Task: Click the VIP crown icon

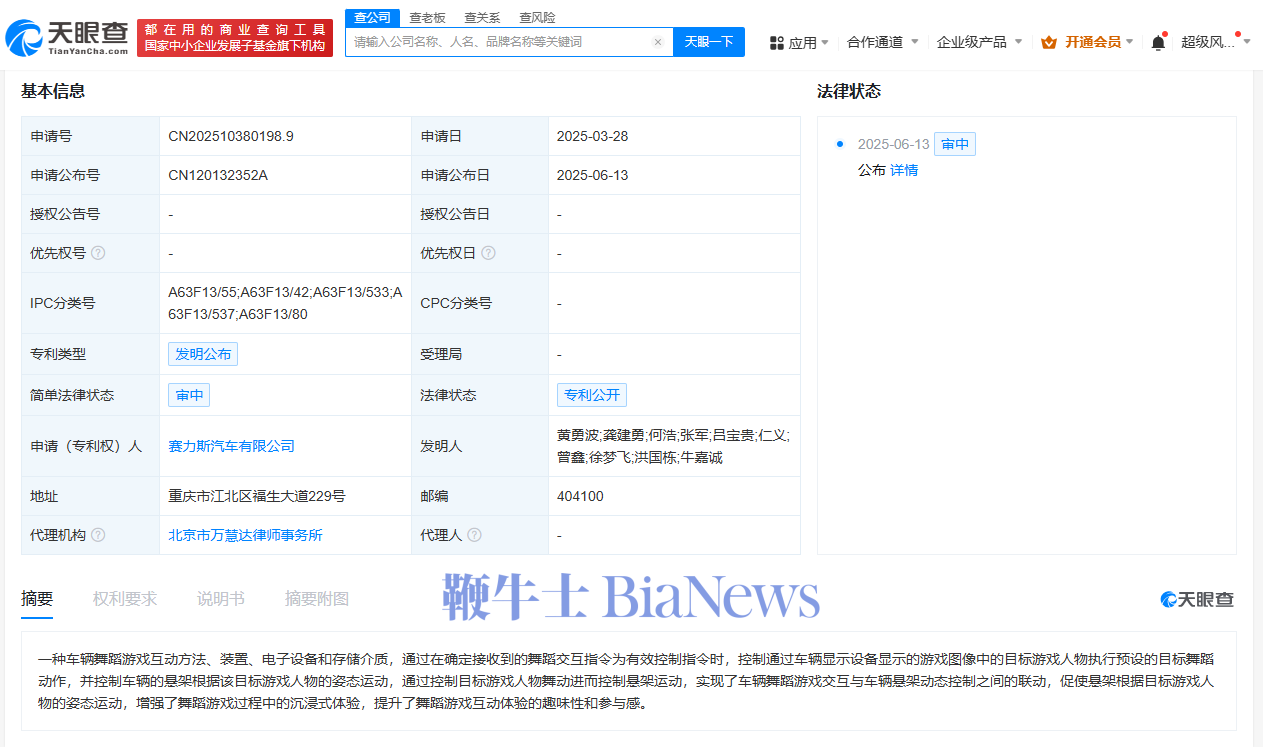Action: tap(1049, 42)
